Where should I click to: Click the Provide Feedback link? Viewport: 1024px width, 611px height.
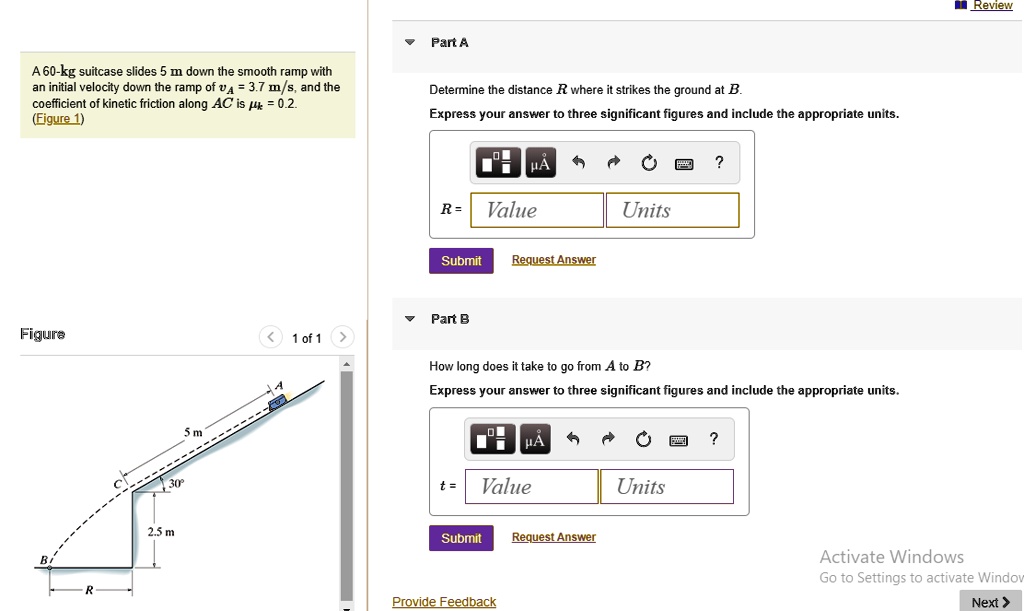pos(444,601)
